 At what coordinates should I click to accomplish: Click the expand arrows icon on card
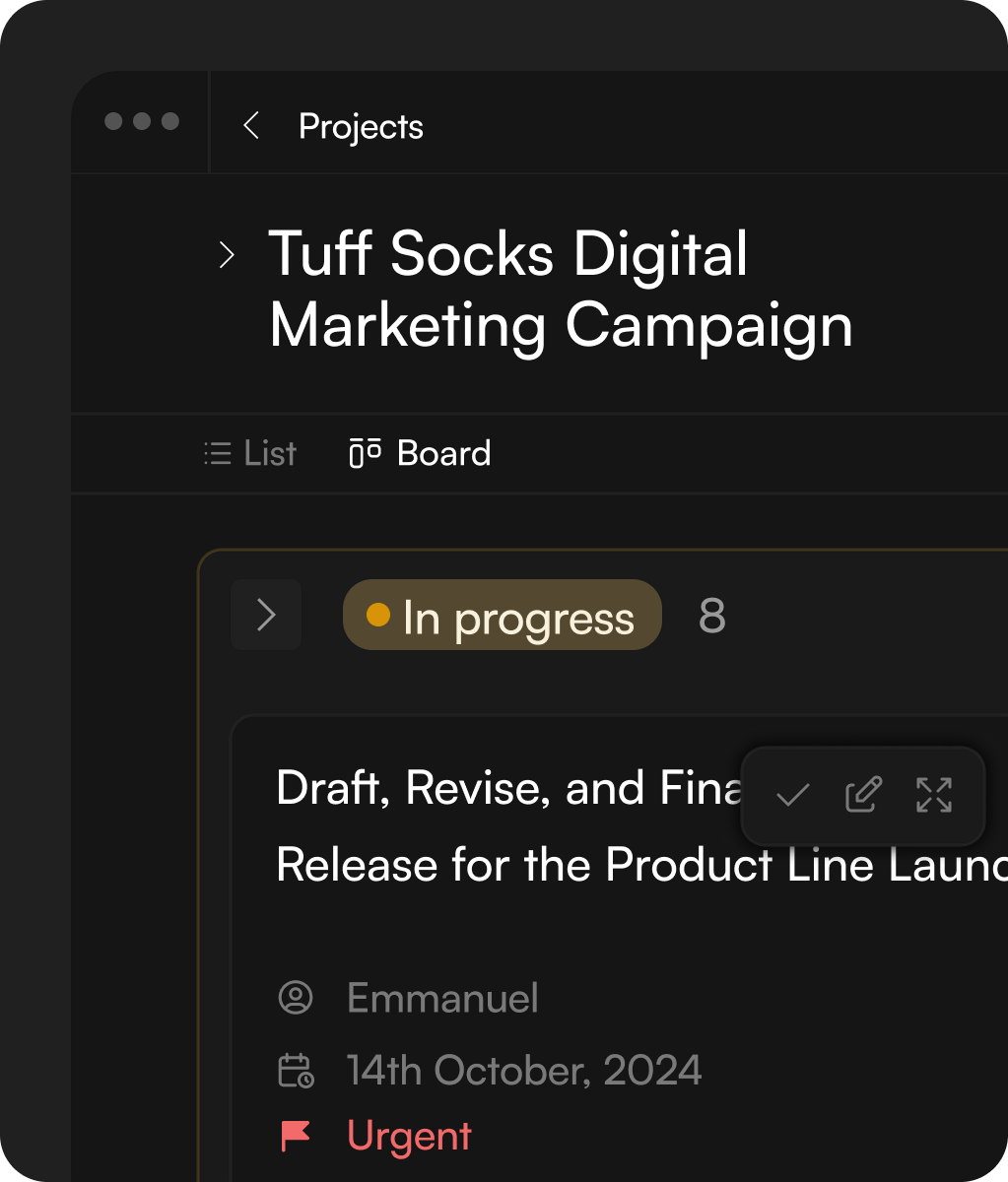click(933, 795)
